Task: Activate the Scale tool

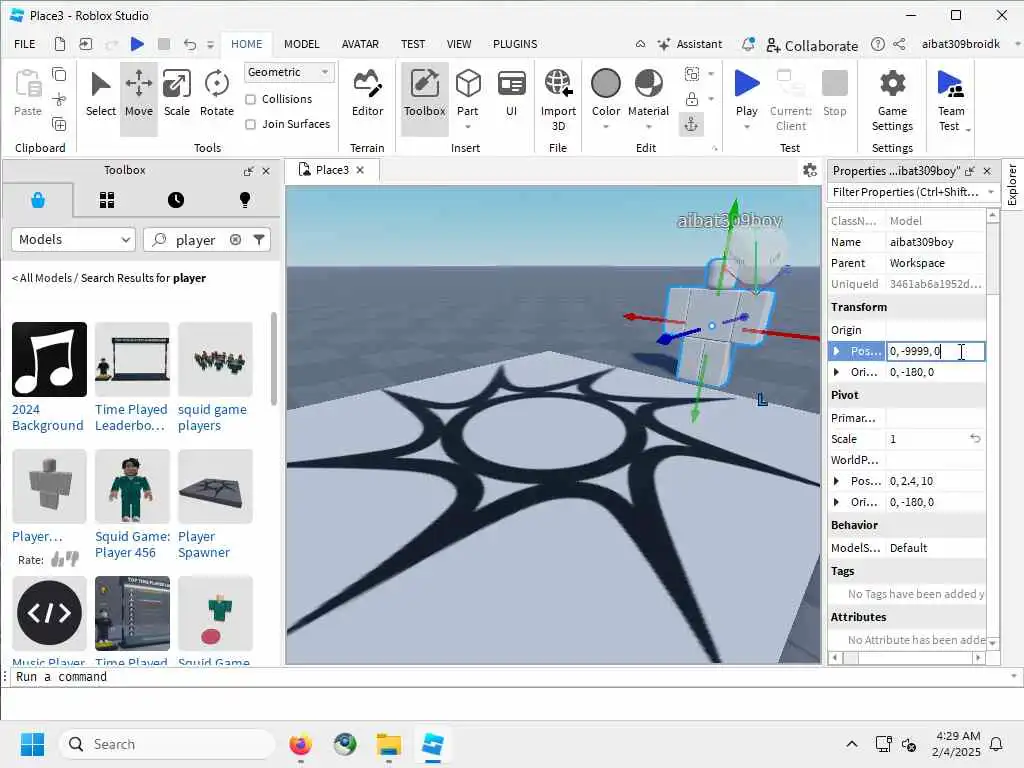Action: tap(177, 95)
